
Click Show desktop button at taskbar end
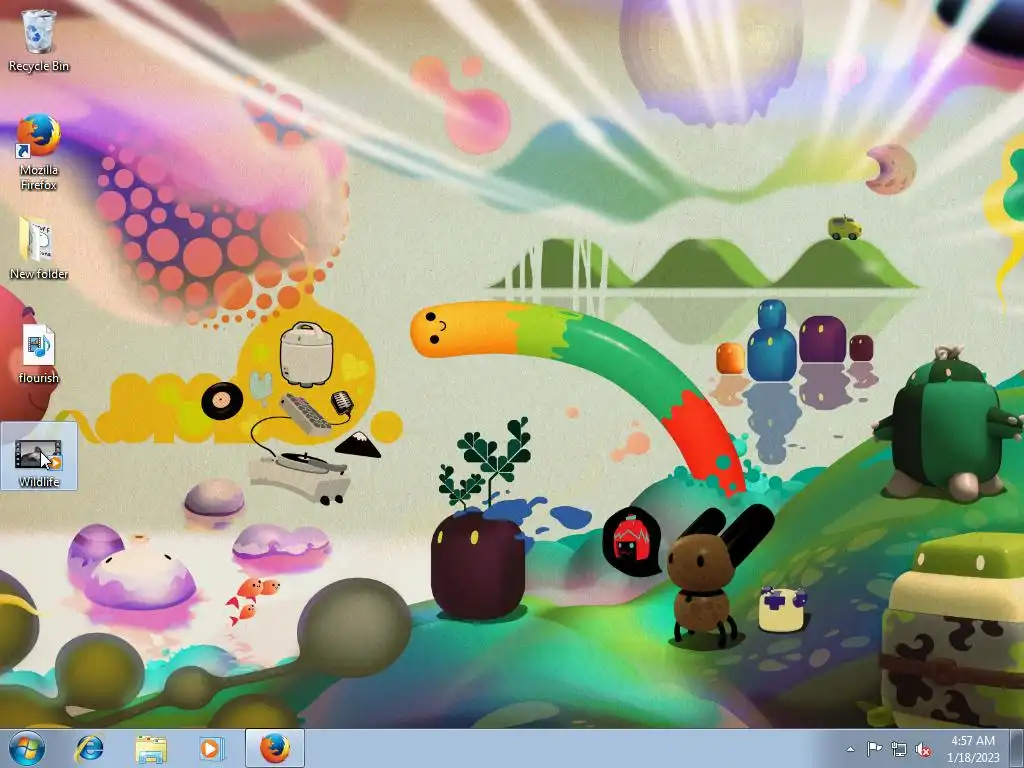[1017, 749]
